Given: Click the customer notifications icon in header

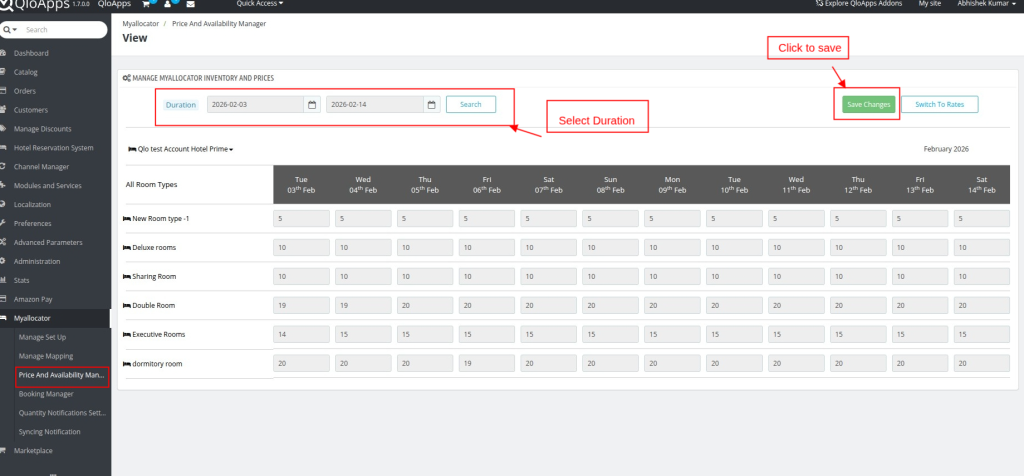Looking at the screenshot, I should point(168,4).
